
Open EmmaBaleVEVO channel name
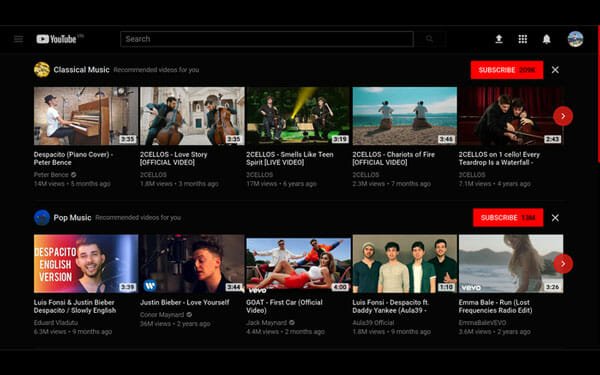(482, 323)
